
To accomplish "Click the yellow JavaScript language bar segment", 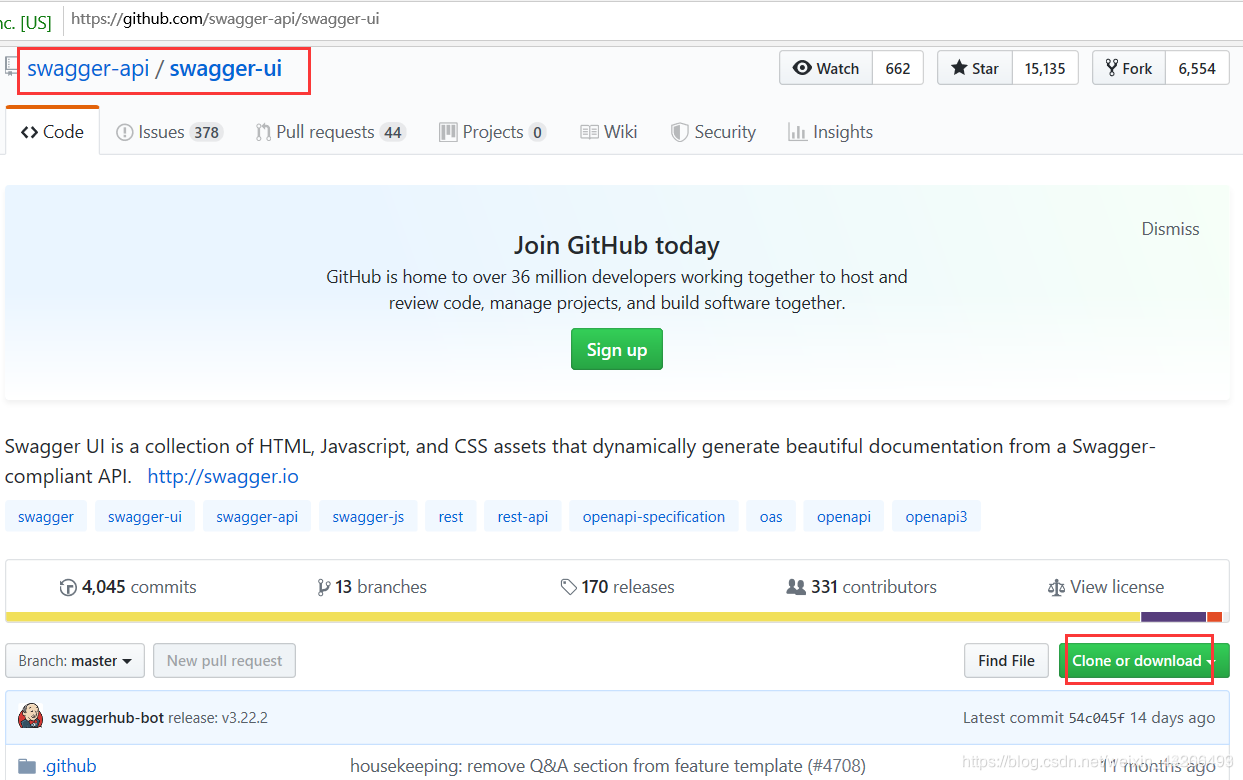I will click(x=573, y=617).
